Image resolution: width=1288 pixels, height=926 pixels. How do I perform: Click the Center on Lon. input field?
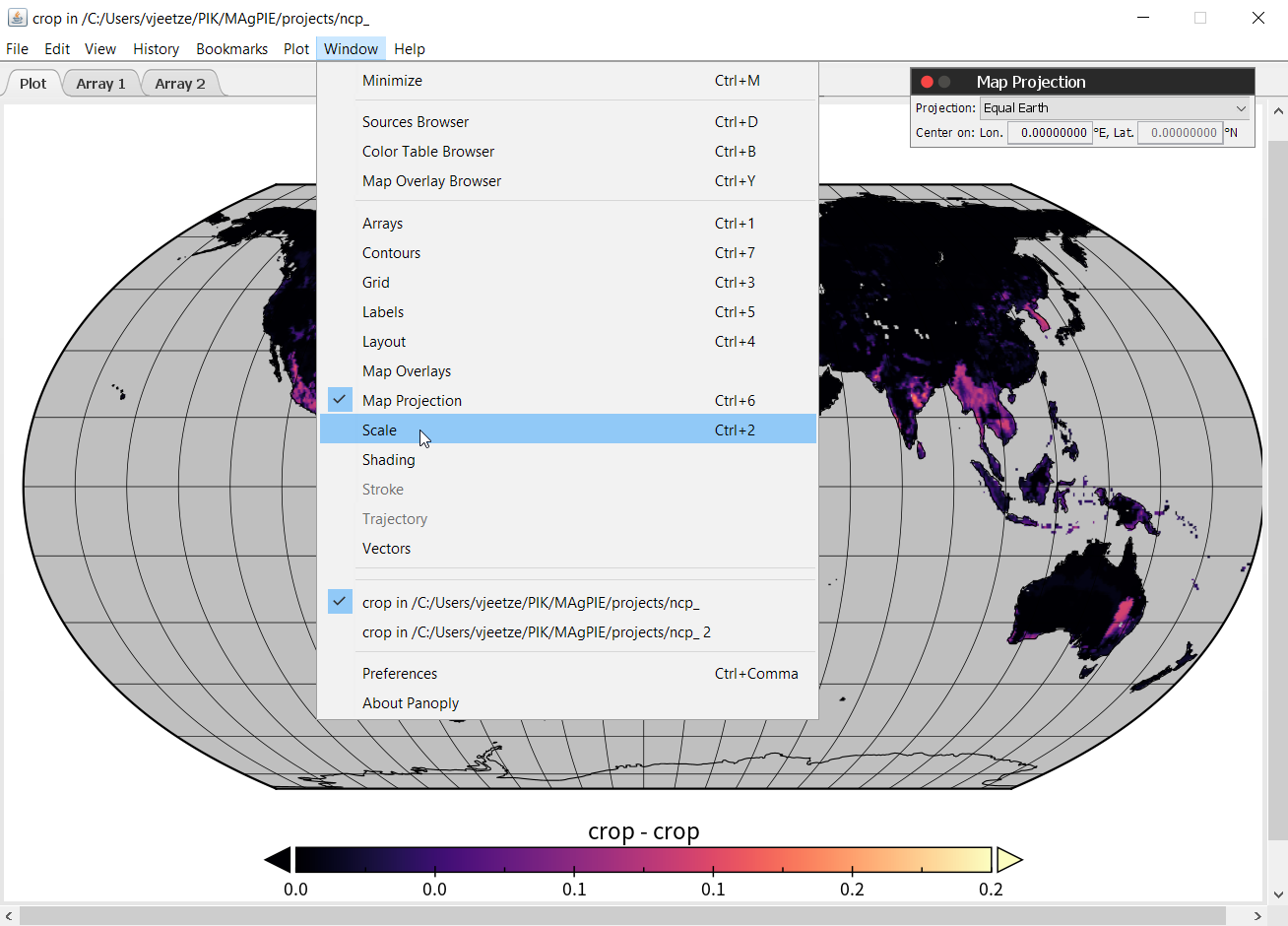click(x=1050, y=133)
